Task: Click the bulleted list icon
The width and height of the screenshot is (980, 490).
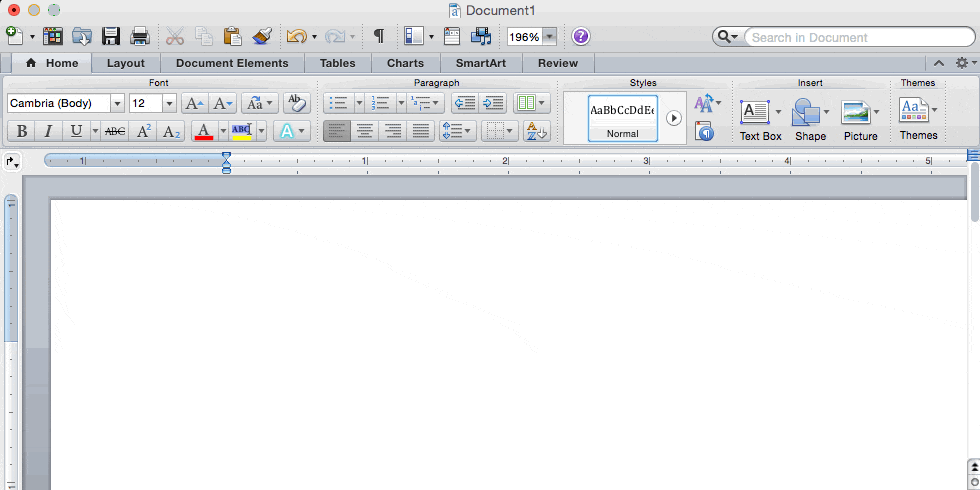Action: point(339,103)
